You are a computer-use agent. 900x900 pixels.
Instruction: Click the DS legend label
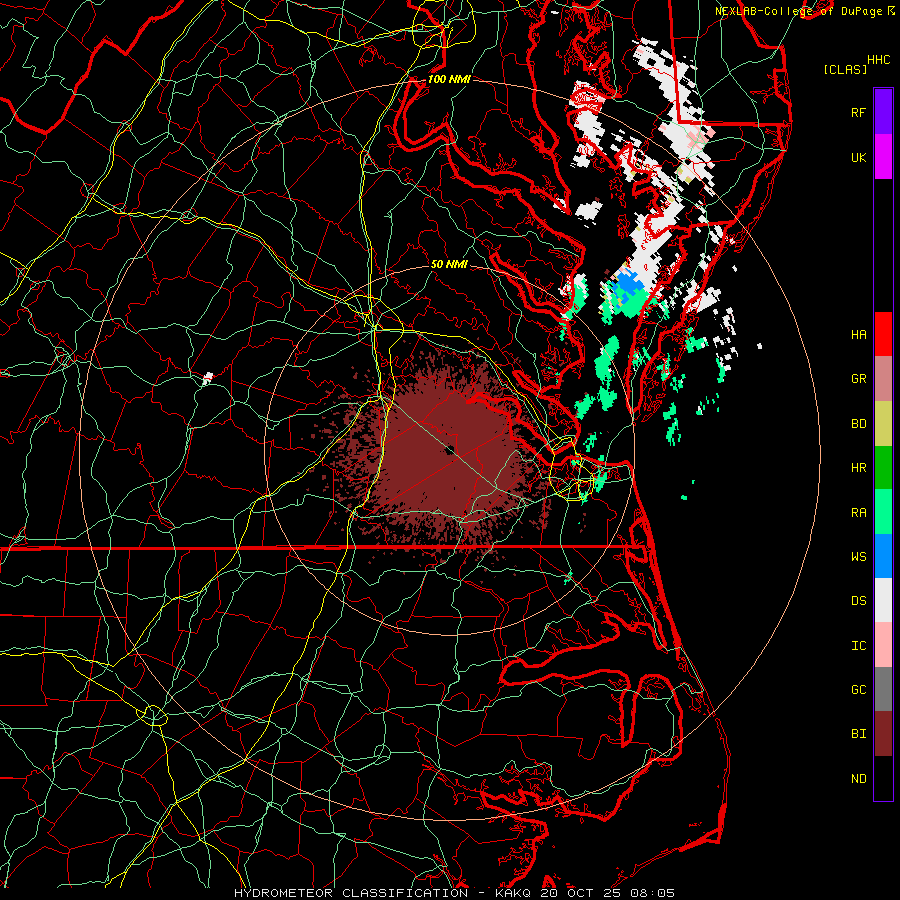pos(858,601)
